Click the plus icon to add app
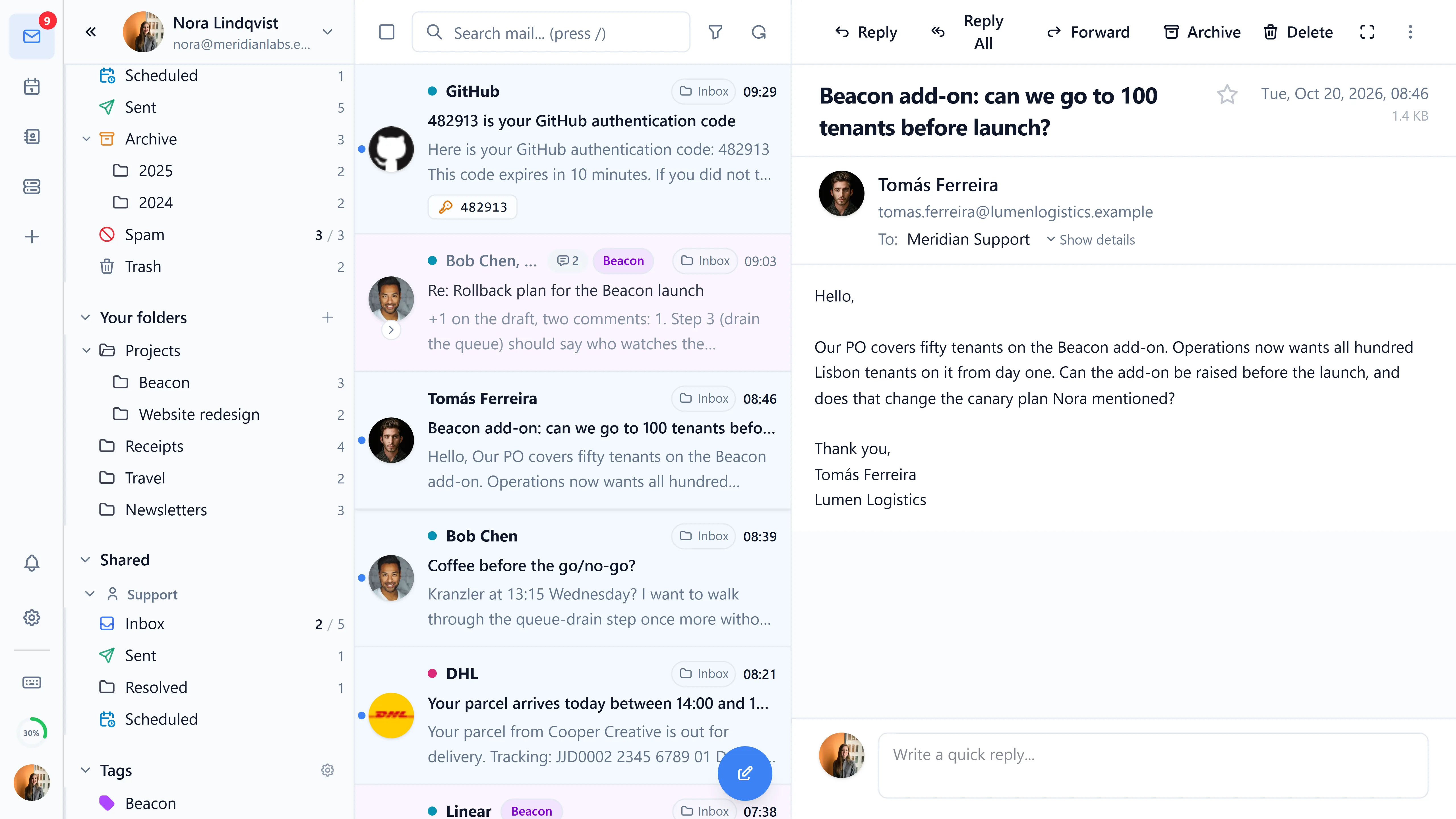 click(x=32, y=236)
